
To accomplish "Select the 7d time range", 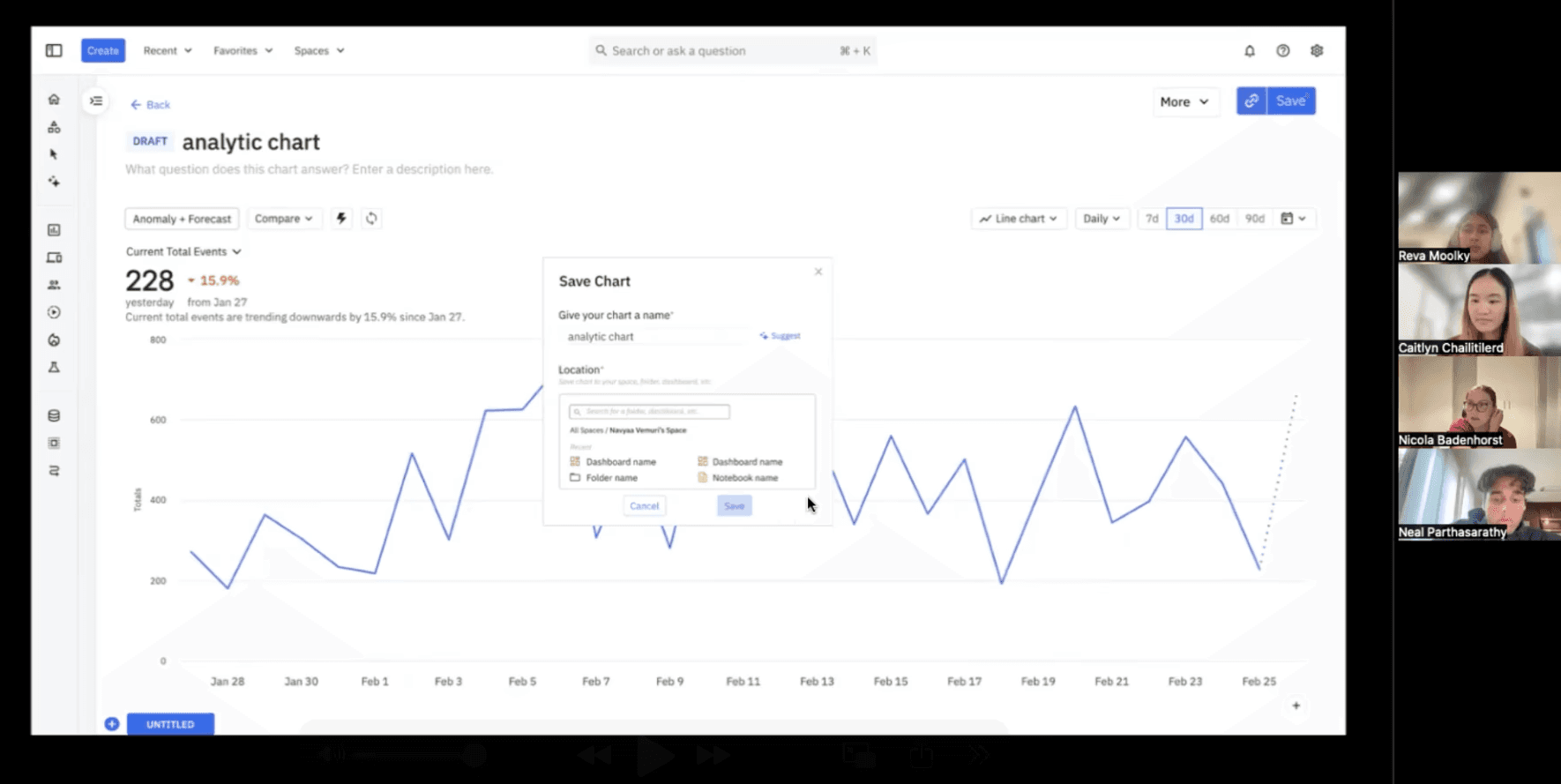I will click(x=1152, y=219).
